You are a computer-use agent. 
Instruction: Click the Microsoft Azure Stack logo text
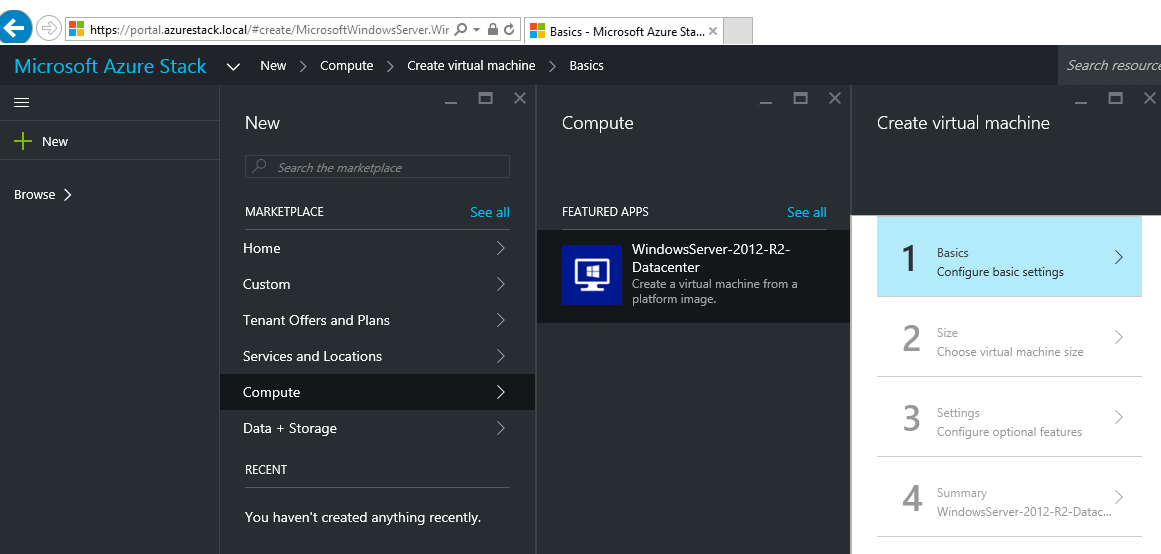pos(110,66)
